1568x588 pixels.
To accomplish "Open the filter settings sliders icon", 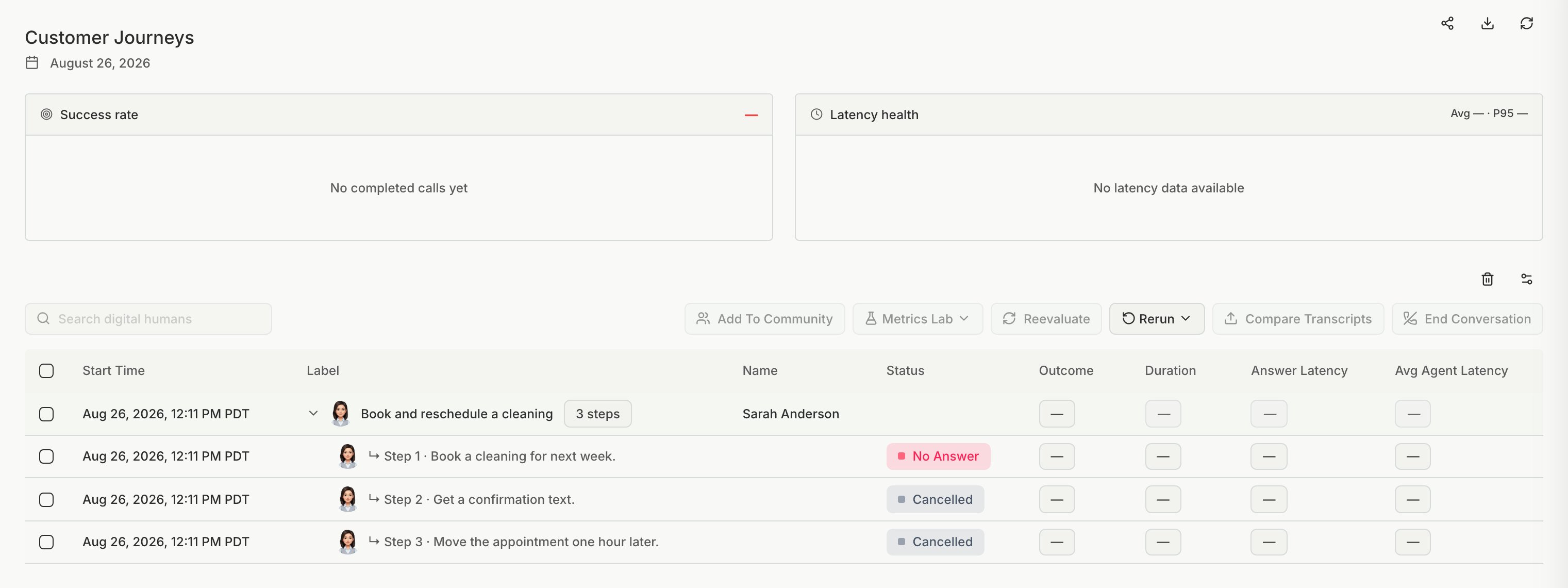I will pyautogui.click(x=1526, y=279).
